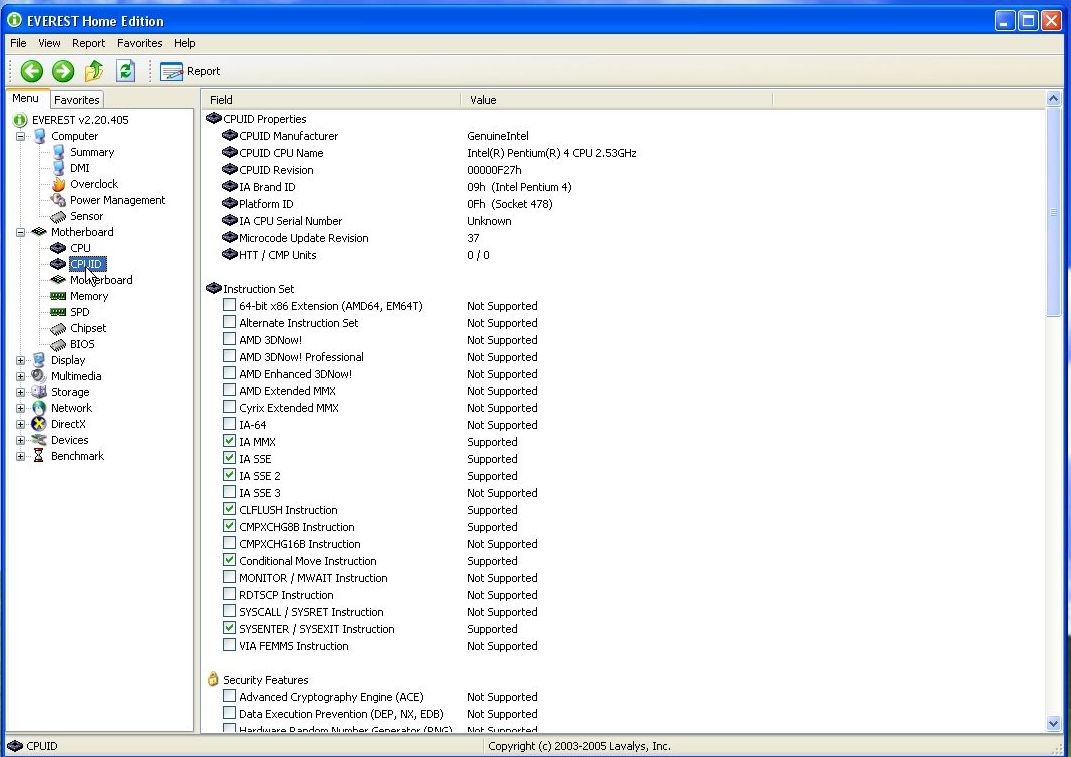Click the scrollbar up arrow

click(1053, 99)
